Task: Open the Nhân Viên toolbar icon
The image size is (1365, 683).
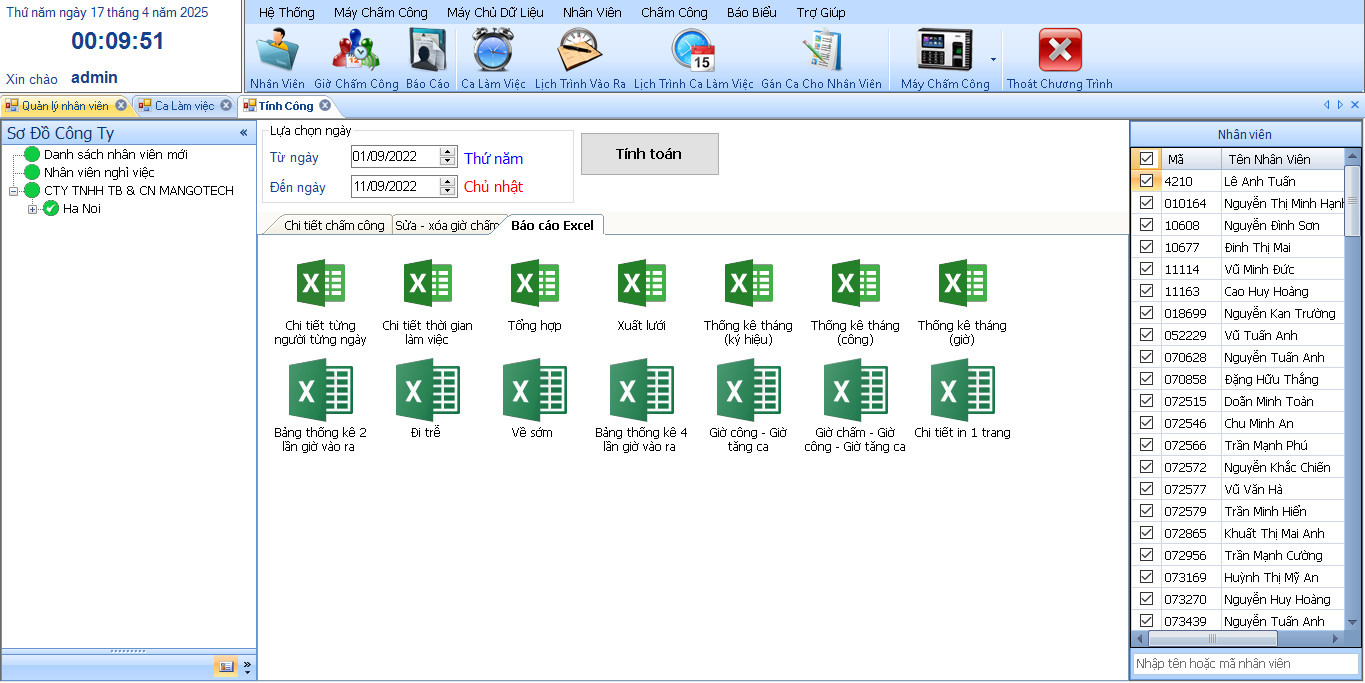Action: point(277,57)
